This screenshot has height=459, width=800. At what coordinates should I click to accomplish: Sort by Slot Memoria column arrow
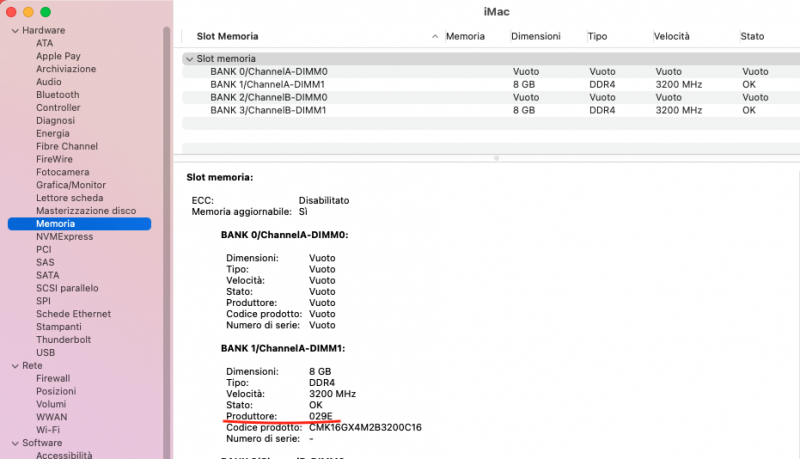[435, 36]
